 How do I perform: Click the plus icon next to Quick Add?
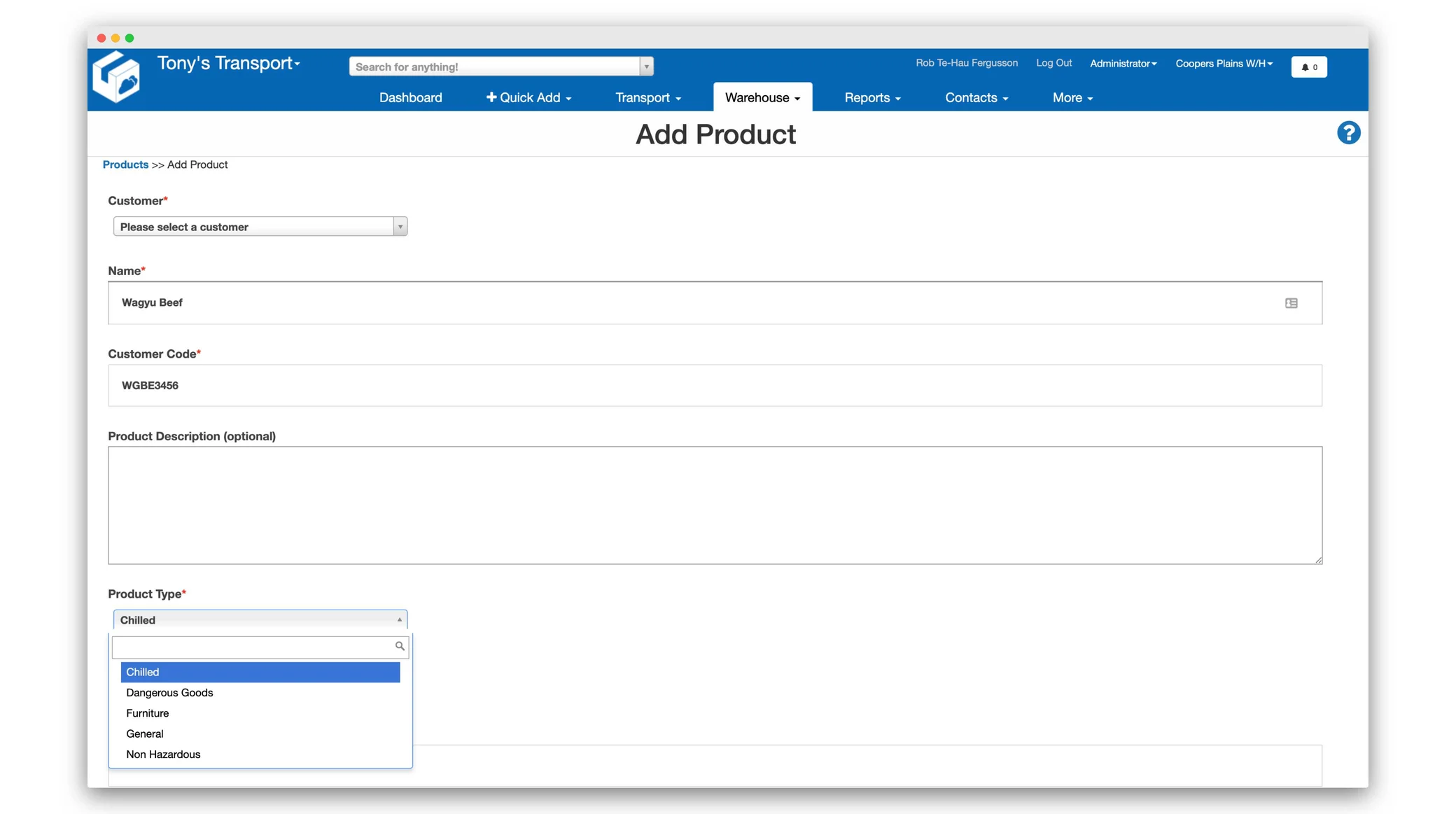pos(491,97)
